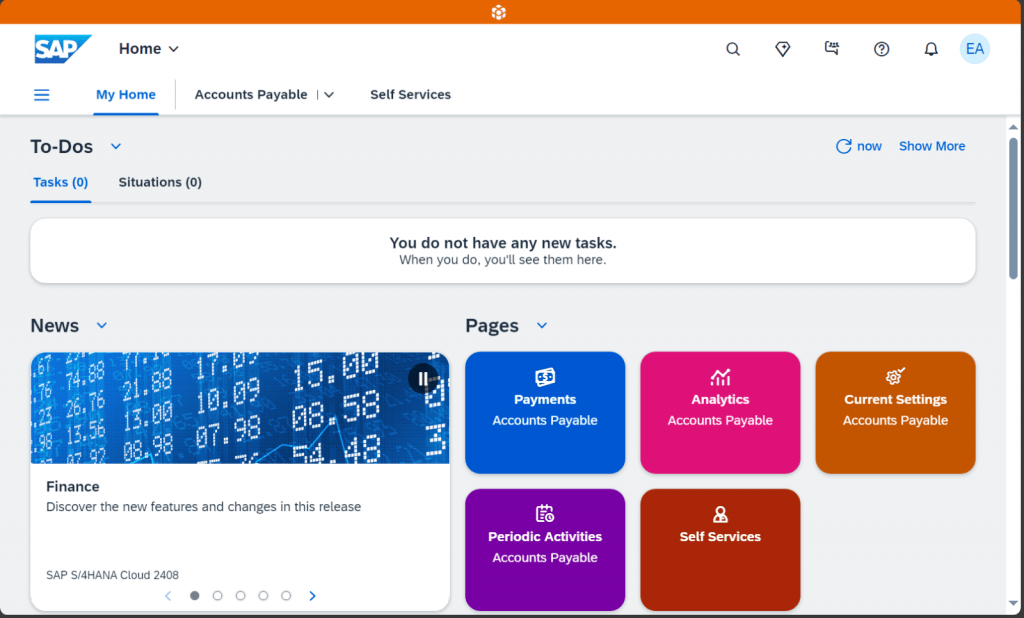1024x618 pixels.
Task: Click the gear icon on Current Settings tile
Action: (x=895, y=376)
